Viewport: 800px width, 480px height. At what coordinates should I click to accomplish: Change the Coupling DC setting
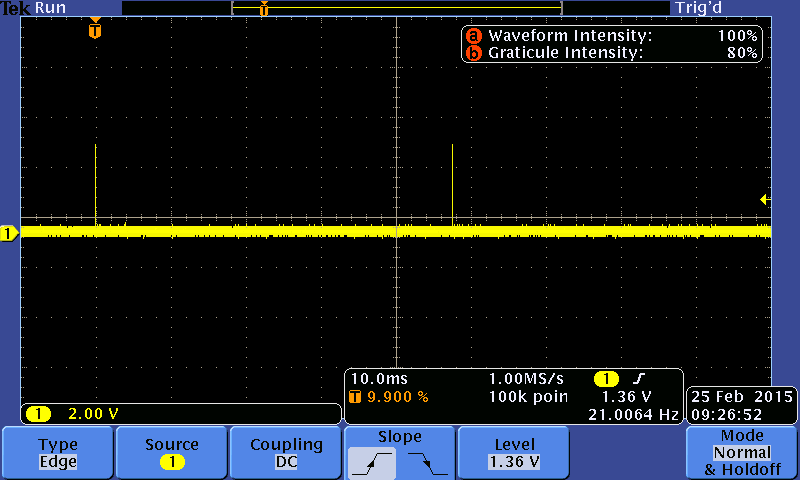tap(286, 452)
